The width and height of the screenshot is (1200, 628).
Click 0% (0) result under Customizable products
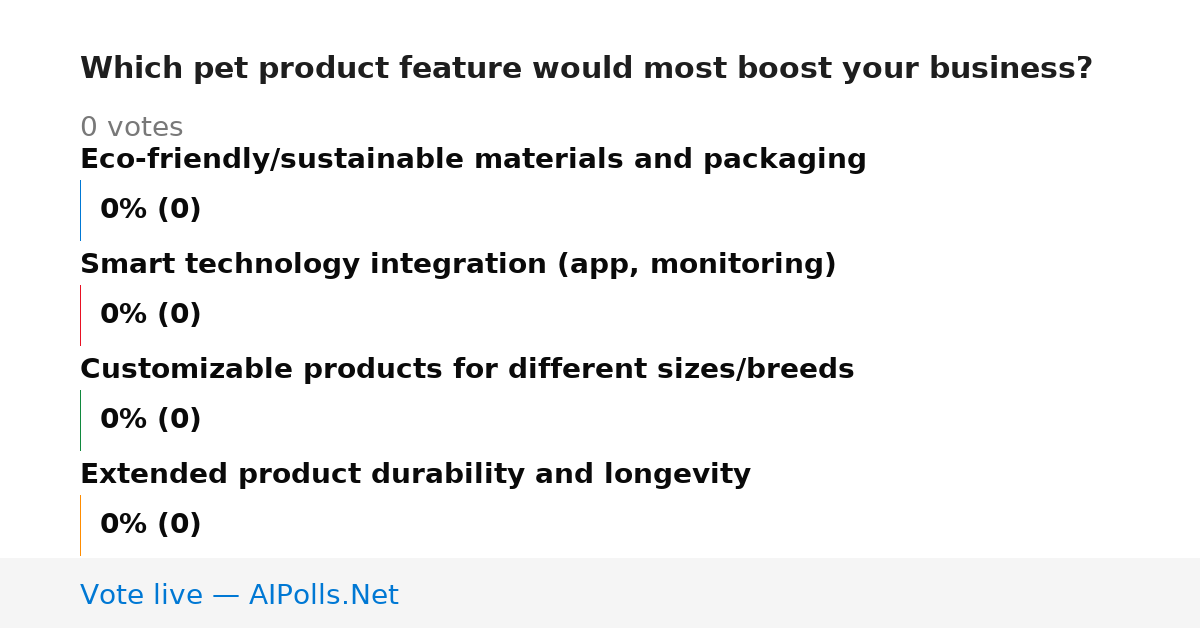(150, 420)
